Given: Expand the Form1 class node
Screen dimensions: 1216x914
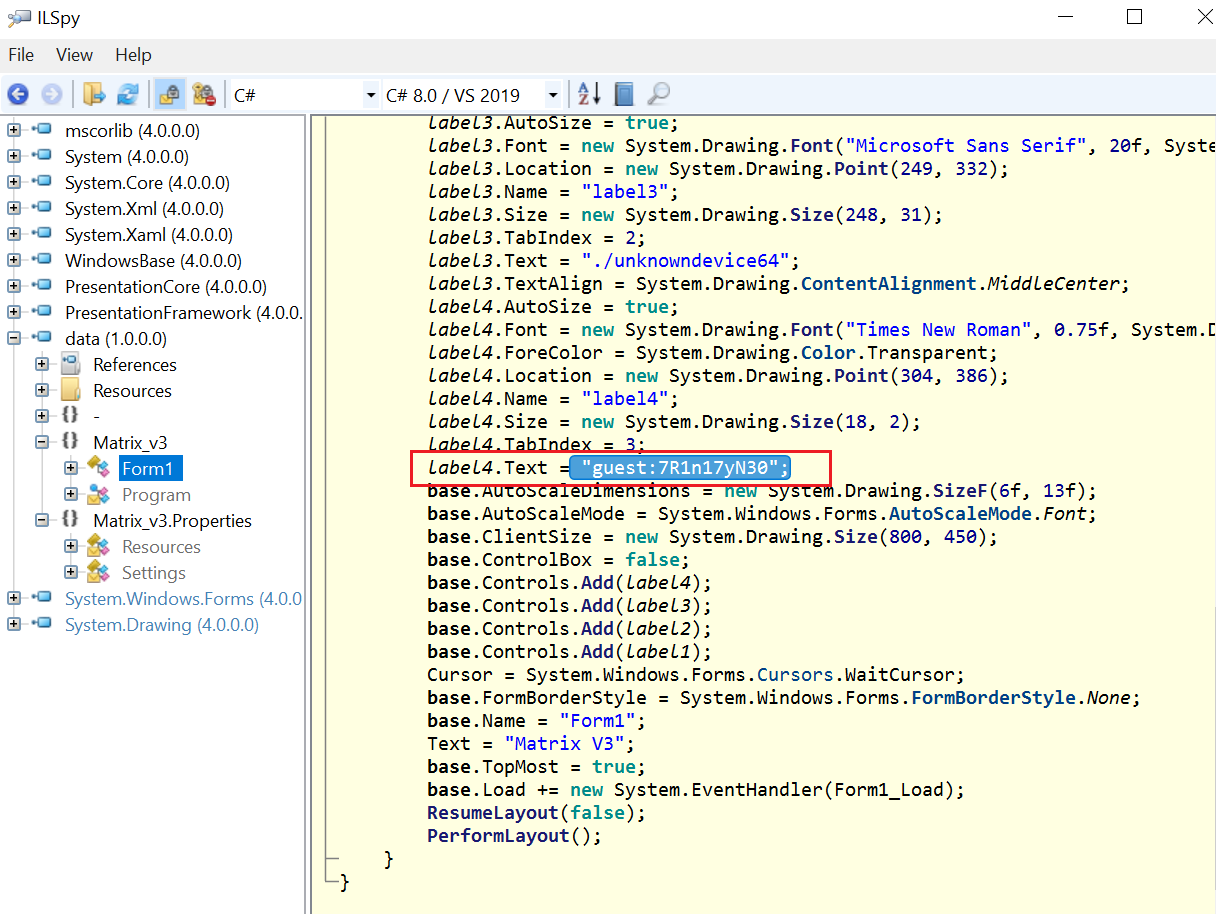Looking at the screenshot, I should click(71, 468).
